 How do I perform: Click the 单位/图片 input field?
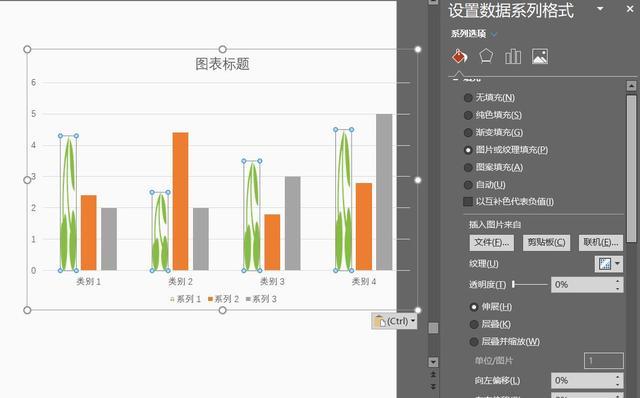click(x=604, y=361)
